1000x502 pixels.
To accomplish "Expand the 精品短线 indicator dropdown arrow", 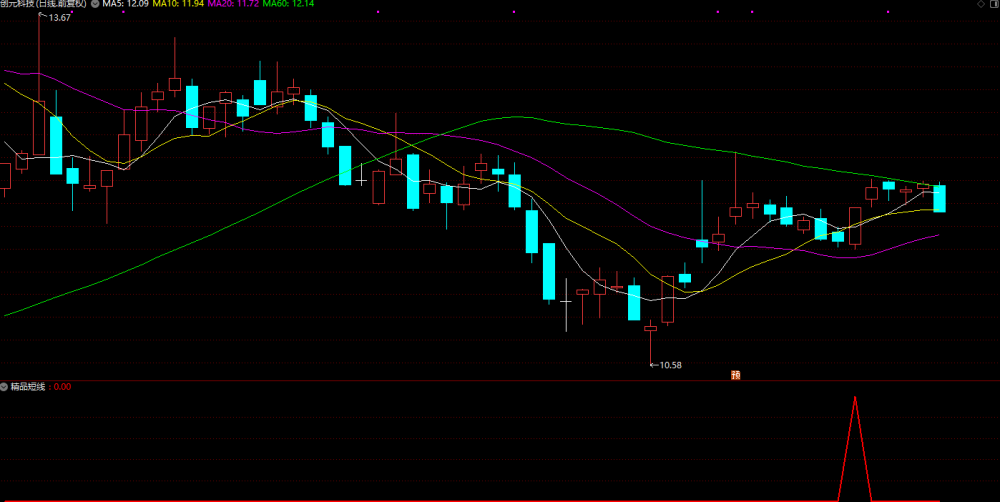I will click(4, 387).
